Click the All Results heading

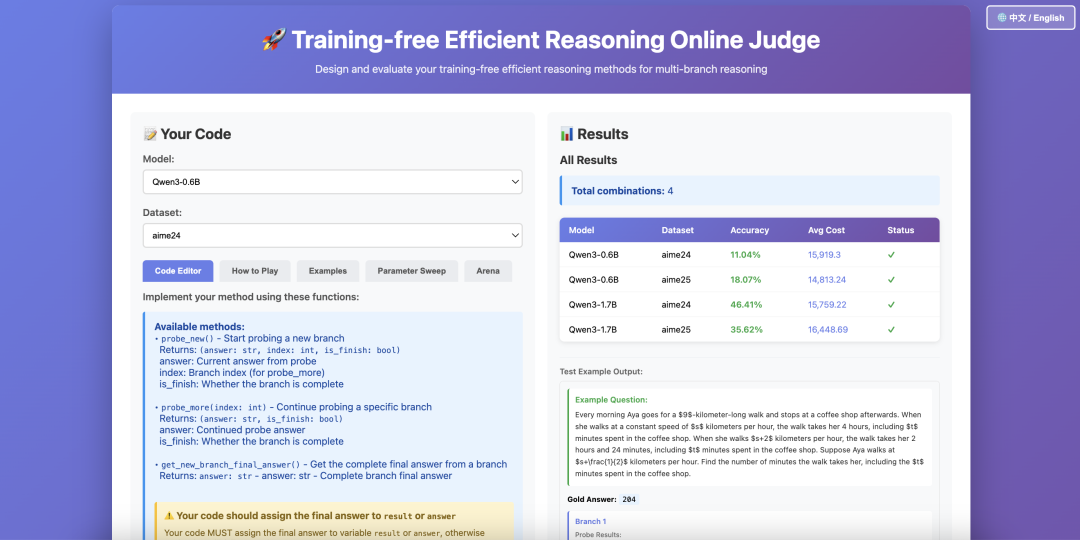point(588,160)
